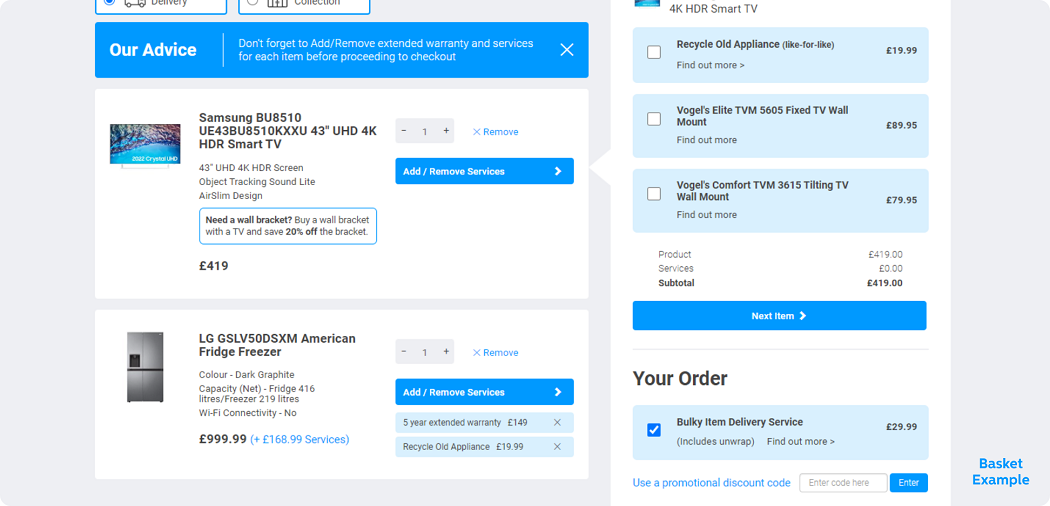Screen dimensions: 1050x506
Task: Remove LG Fridge Freezer from basket
Action: point(496,353)
